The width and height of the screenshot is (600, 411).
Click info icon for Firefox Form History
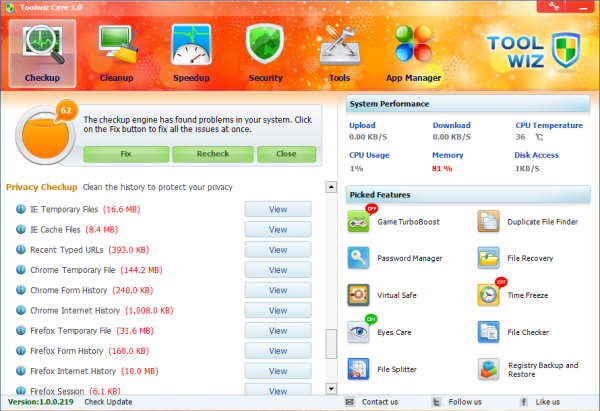click(21, 351)
